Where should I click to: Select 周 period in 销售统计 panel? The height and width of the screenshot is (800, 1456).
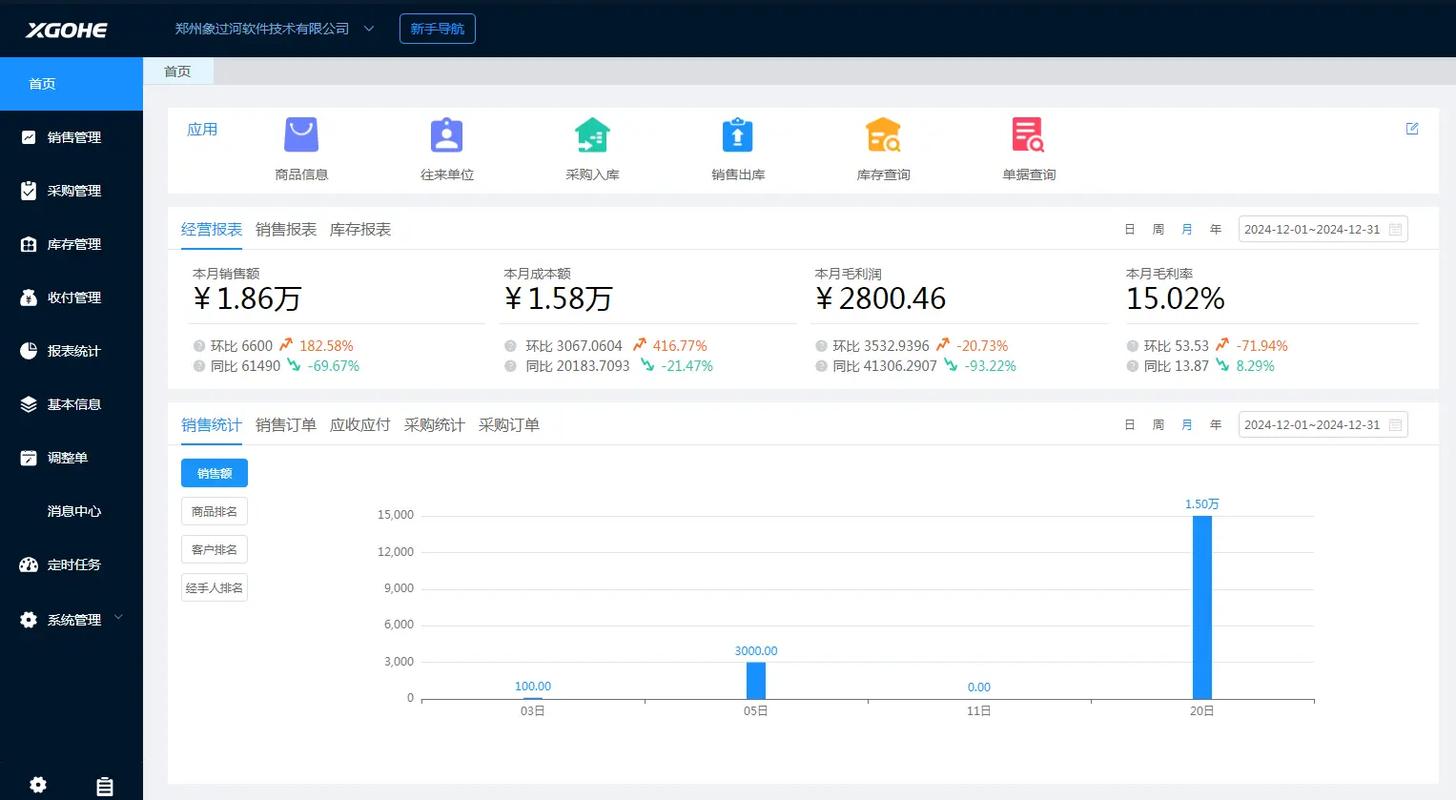[x=1158, y=425]
